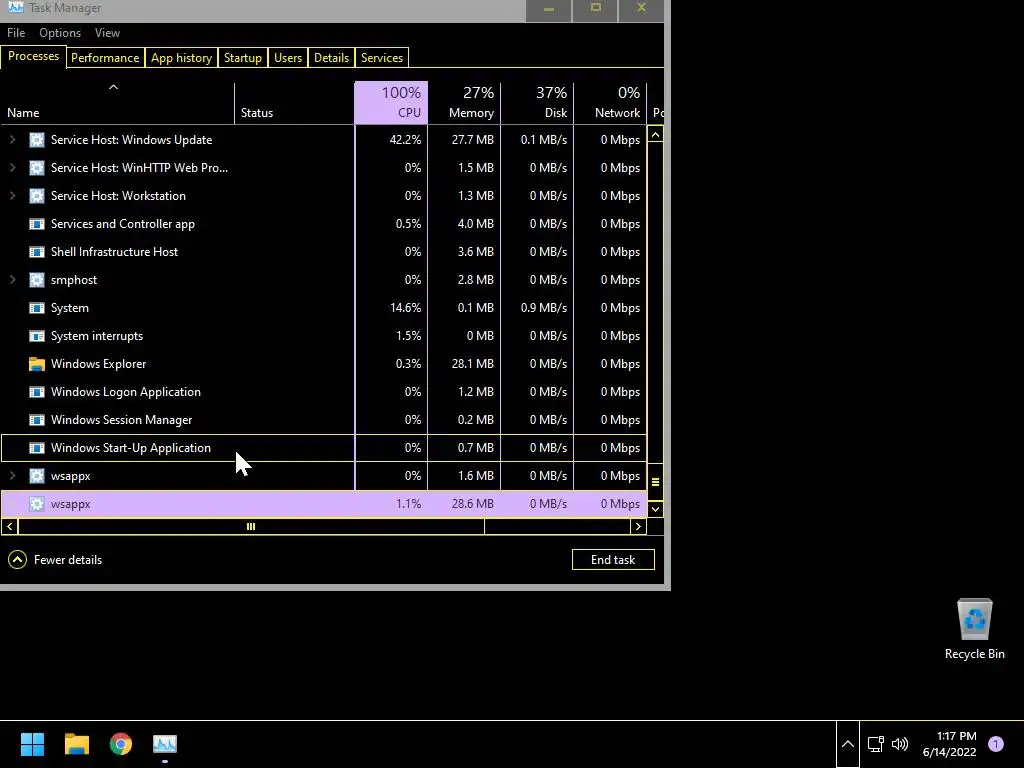Open the notification center badge
1024x768 pixels.
(x=996, y=744)
